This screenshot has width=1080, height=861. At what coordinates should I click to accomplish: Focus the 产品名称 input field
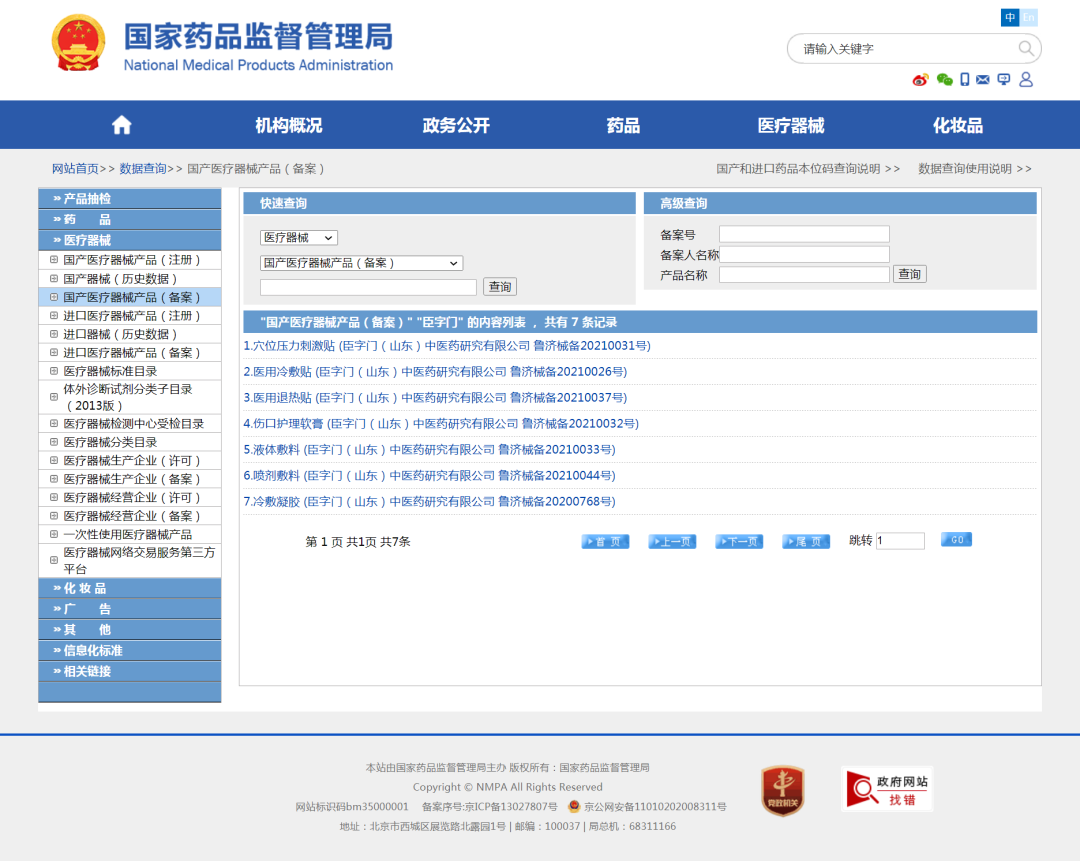(x=804, y=274)
